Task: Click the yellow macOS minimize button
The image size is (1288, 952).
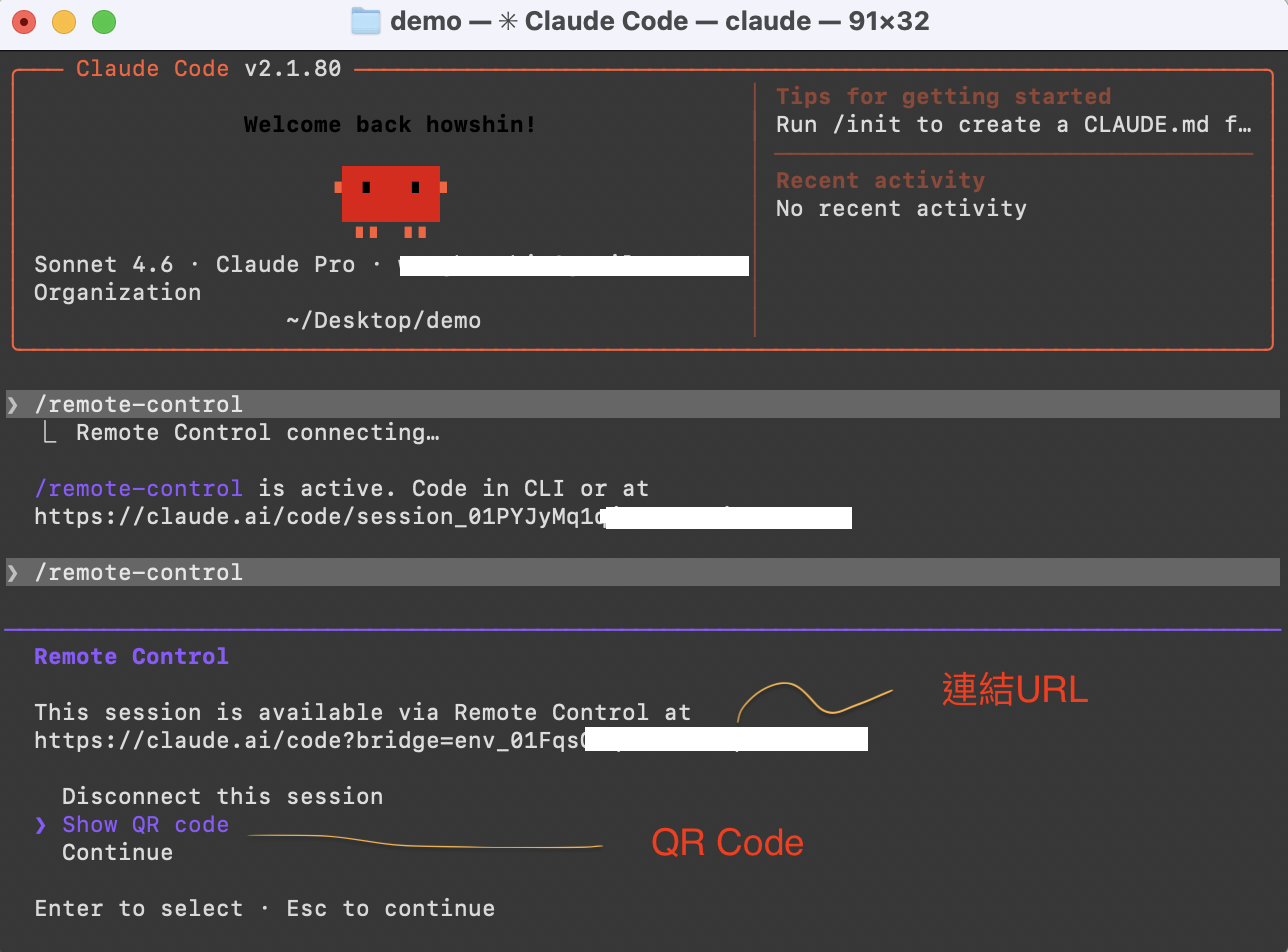Action: 63,21
